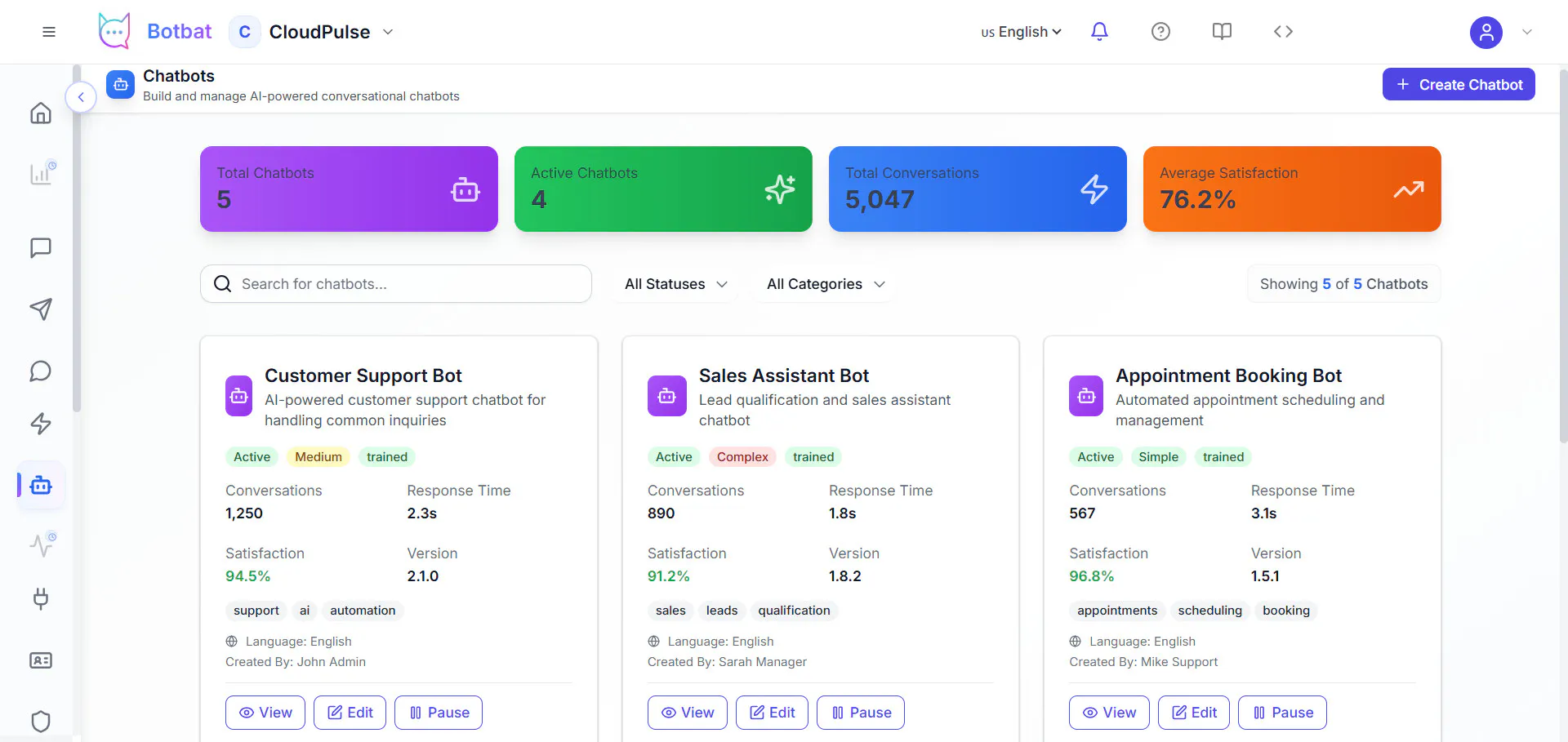Screen dimensions: 1568x742
Task: Click Showing 5 of 5 Chatbots
Action: [x=1343, y=284]
